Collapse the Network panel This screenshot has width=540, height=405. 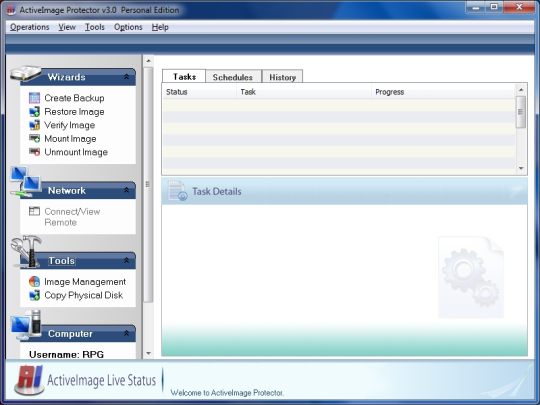click(126, 190)
